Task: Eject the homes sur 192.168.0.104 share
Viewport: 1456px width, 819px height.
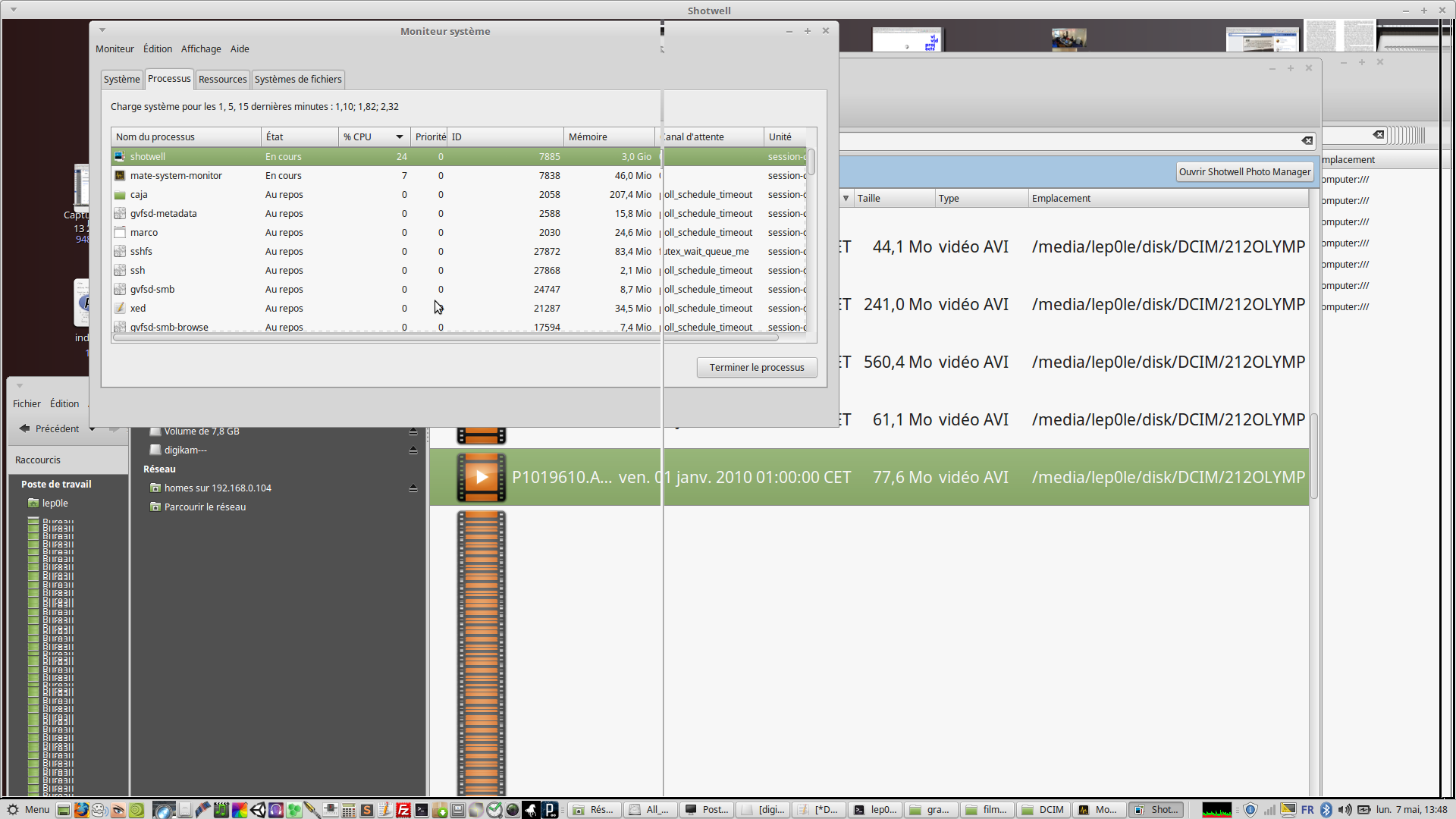Action: 413,488
